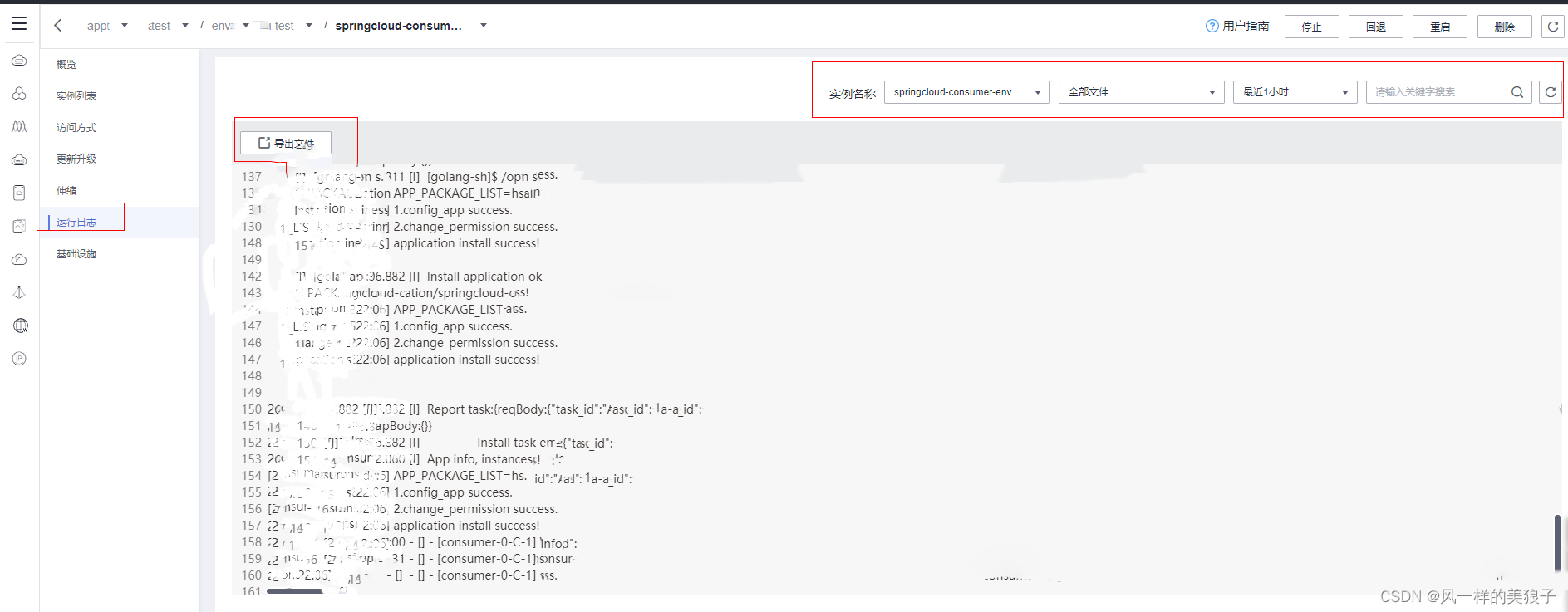Click the 回退 rollback button

tap(1376, 27)
